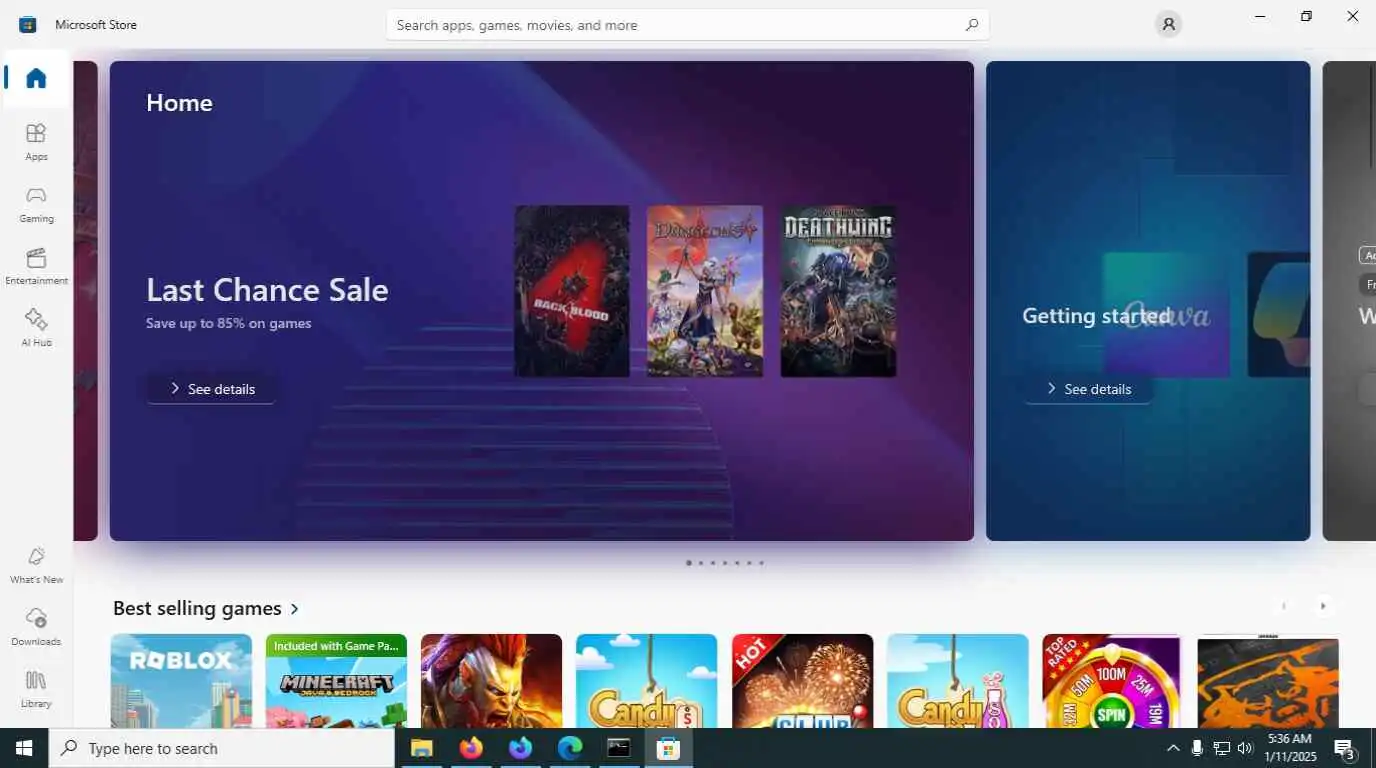Open the orange-haired warrior game tile
The height and width of the screenshot is (768, 1376).
tap(491, 681)
